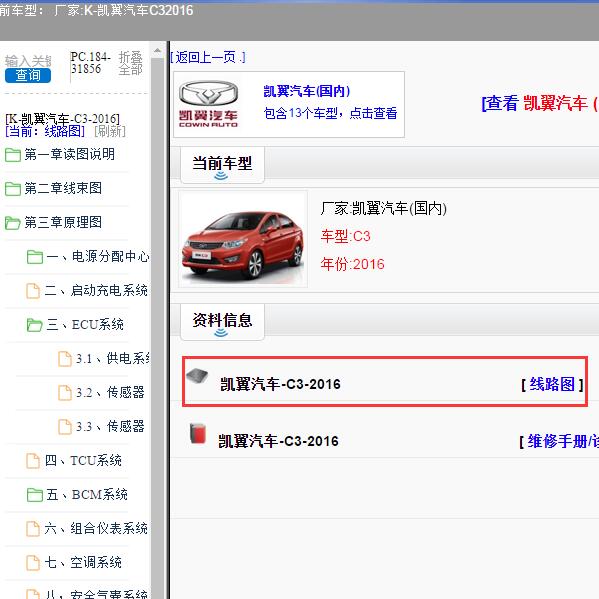
Task: Select 七、空调系统 tree entry
Action: (83, 562)
